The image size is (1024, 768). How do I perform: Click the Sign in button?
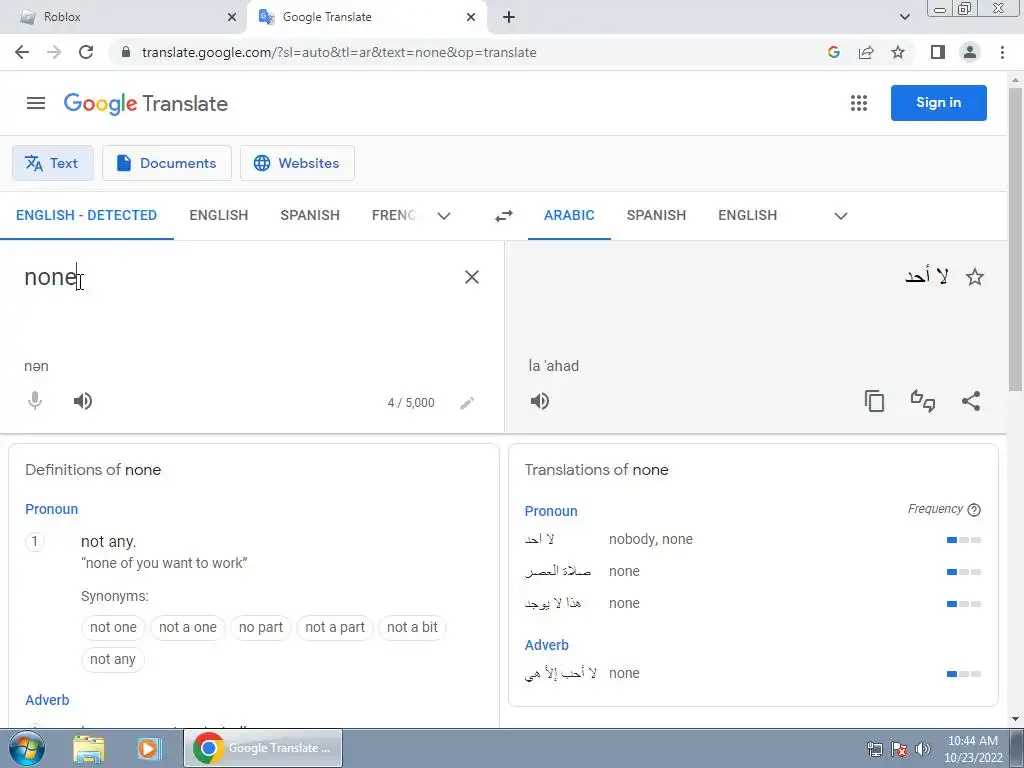pos(938,103)
